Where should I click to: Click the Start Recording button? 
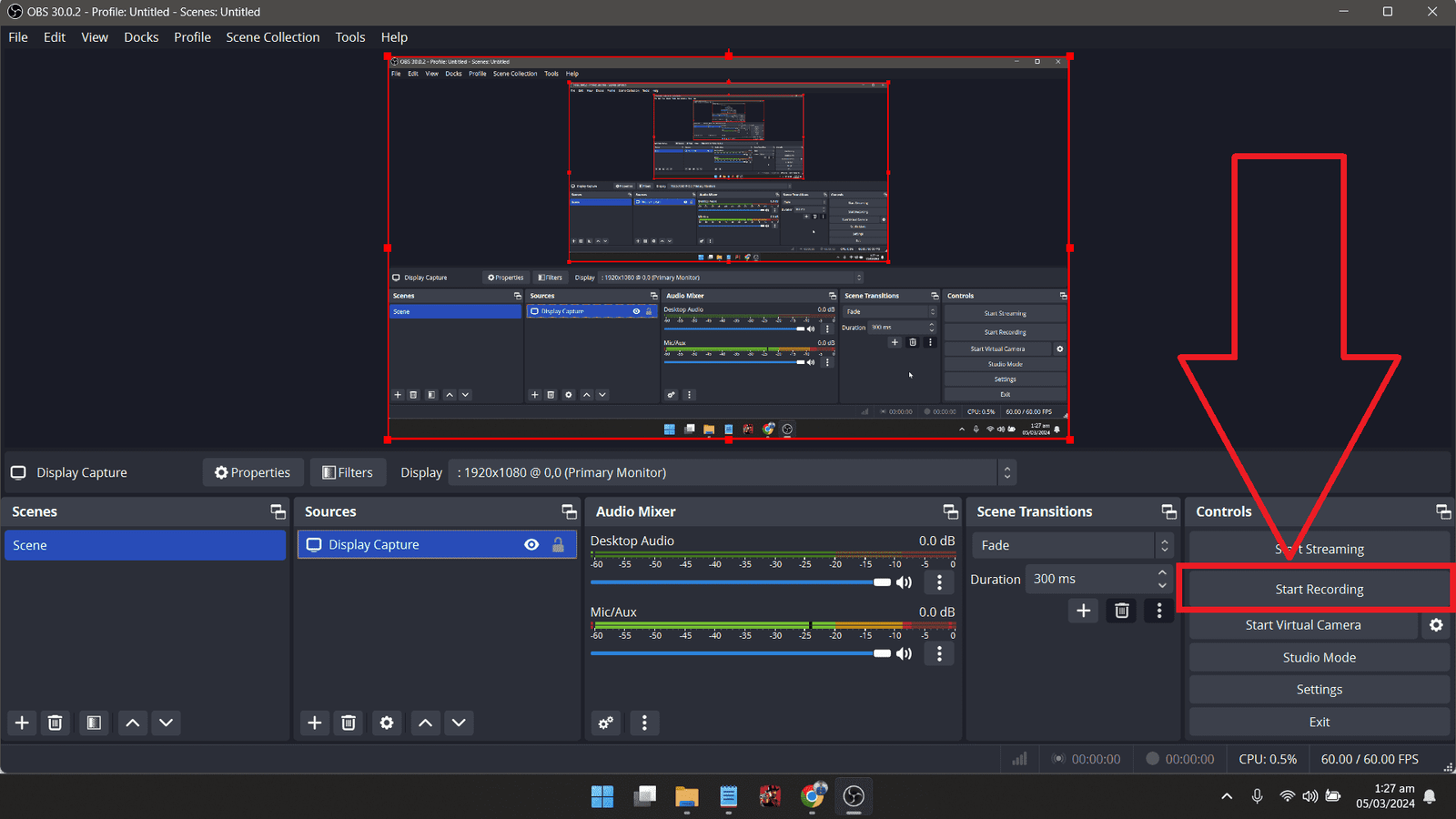1319,590
